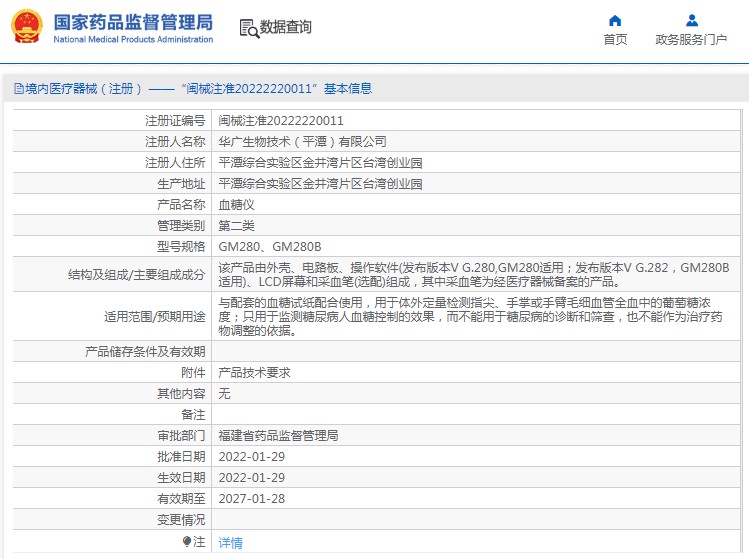The width and height of the screenshot is (749, 559).
Task: Click the product name 血糖仪 cell
Action: [476, 204]
